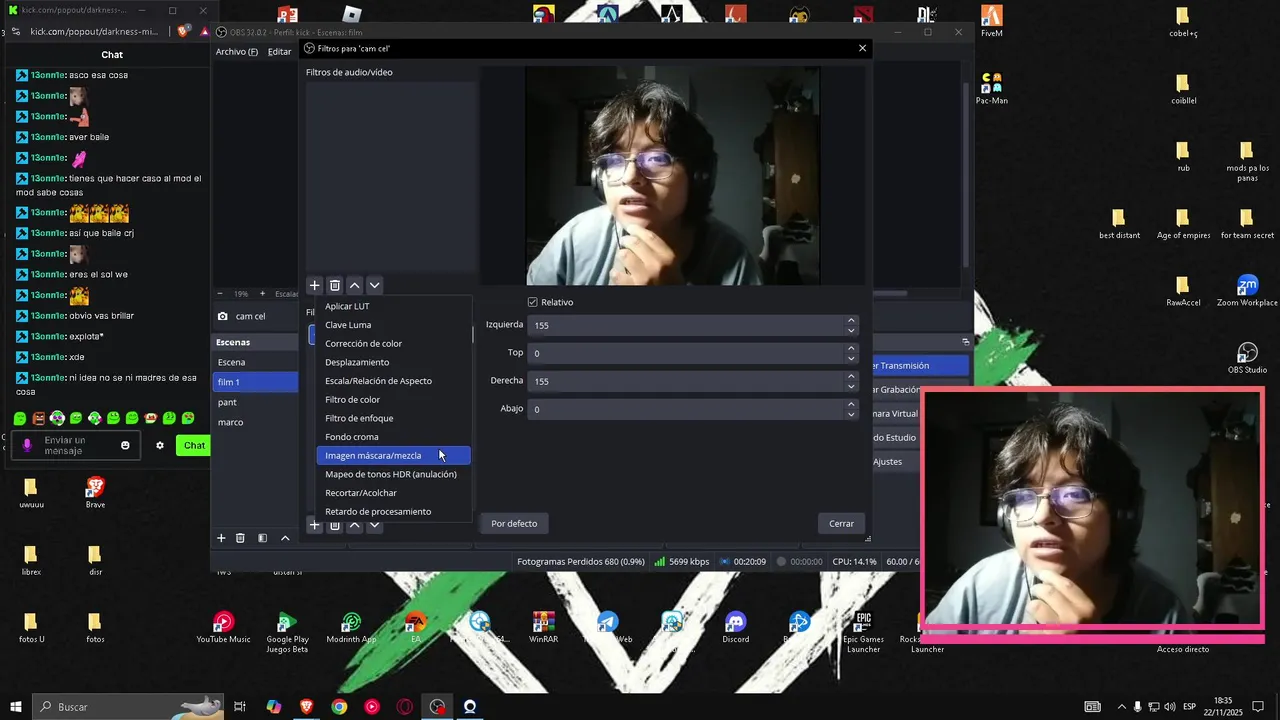Open the Age of empires desktop folder

[1183, 224]
